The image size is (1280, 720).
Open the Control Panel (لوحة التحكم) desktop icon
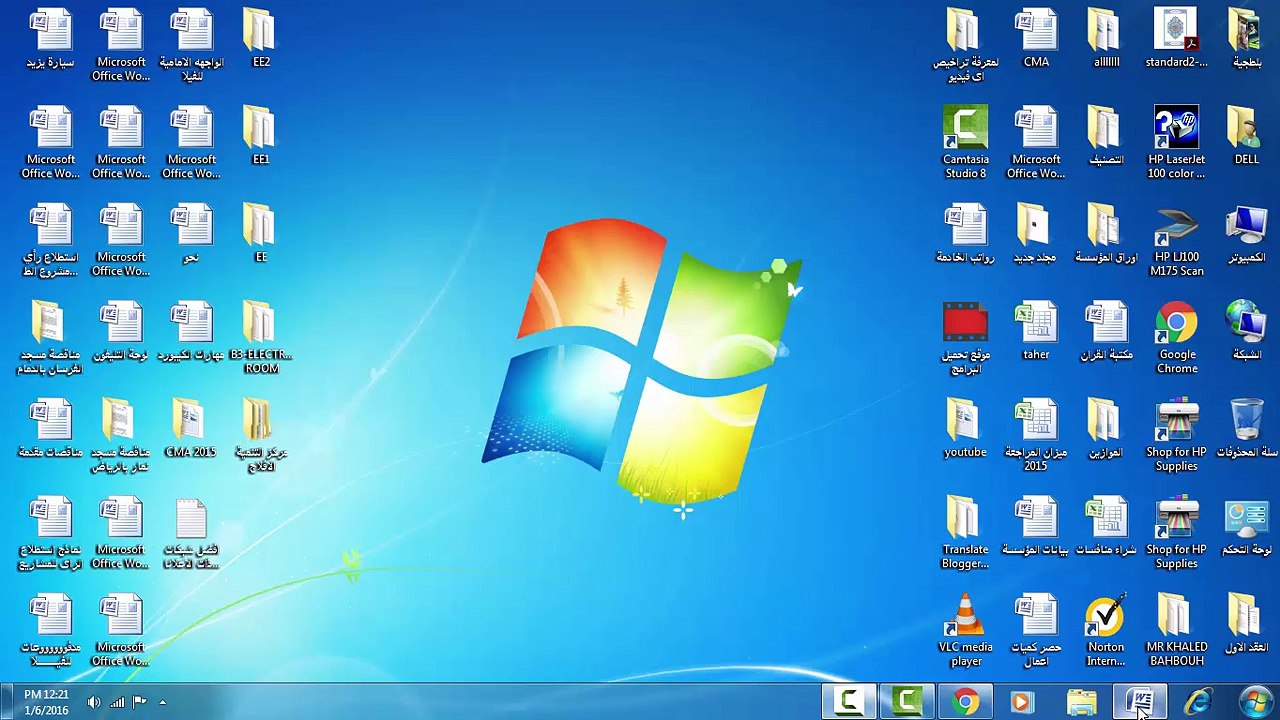tap(1246, 527)
